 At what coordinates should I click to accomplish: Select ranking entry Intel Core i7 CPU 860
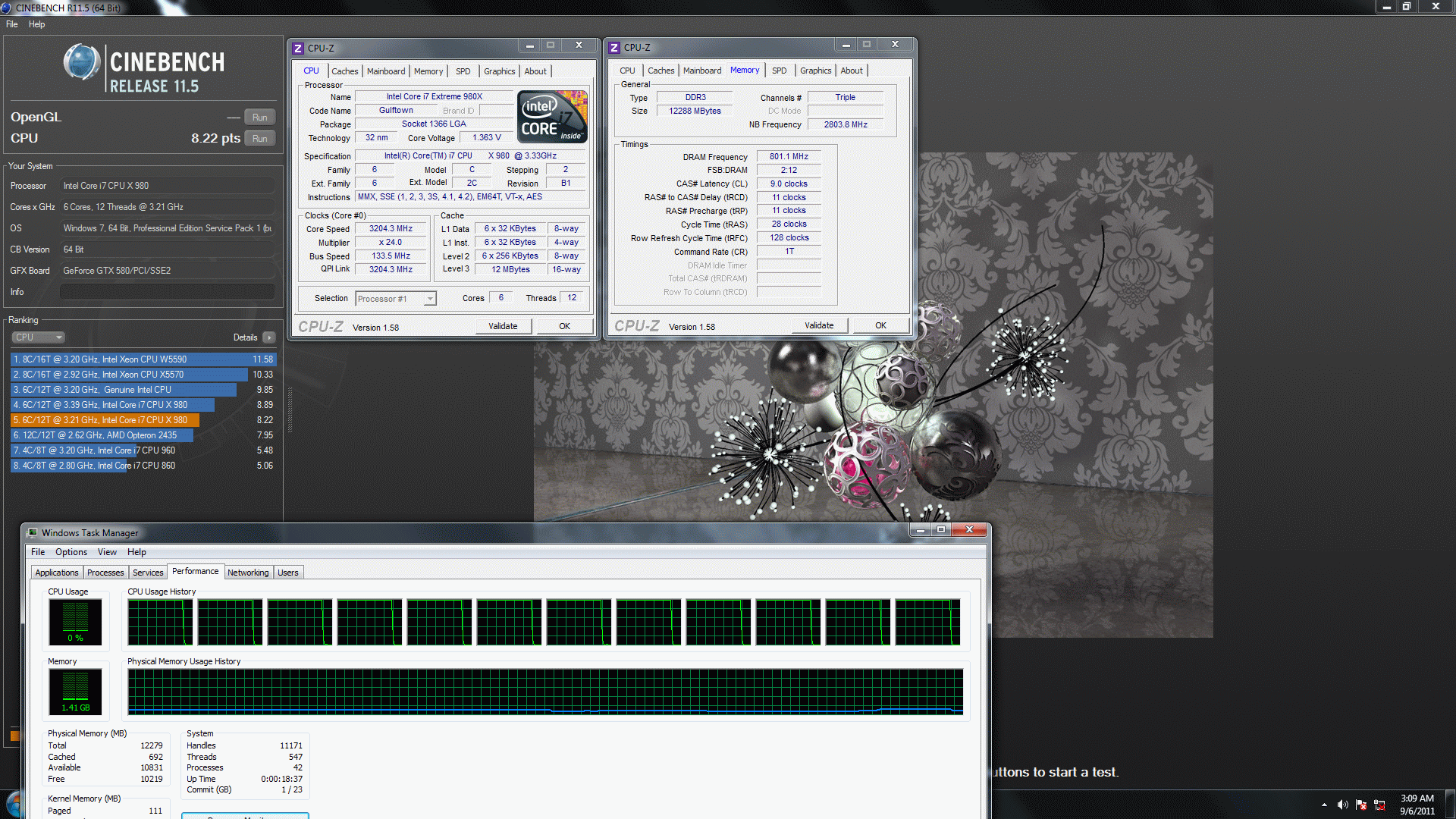click(143, 466)
